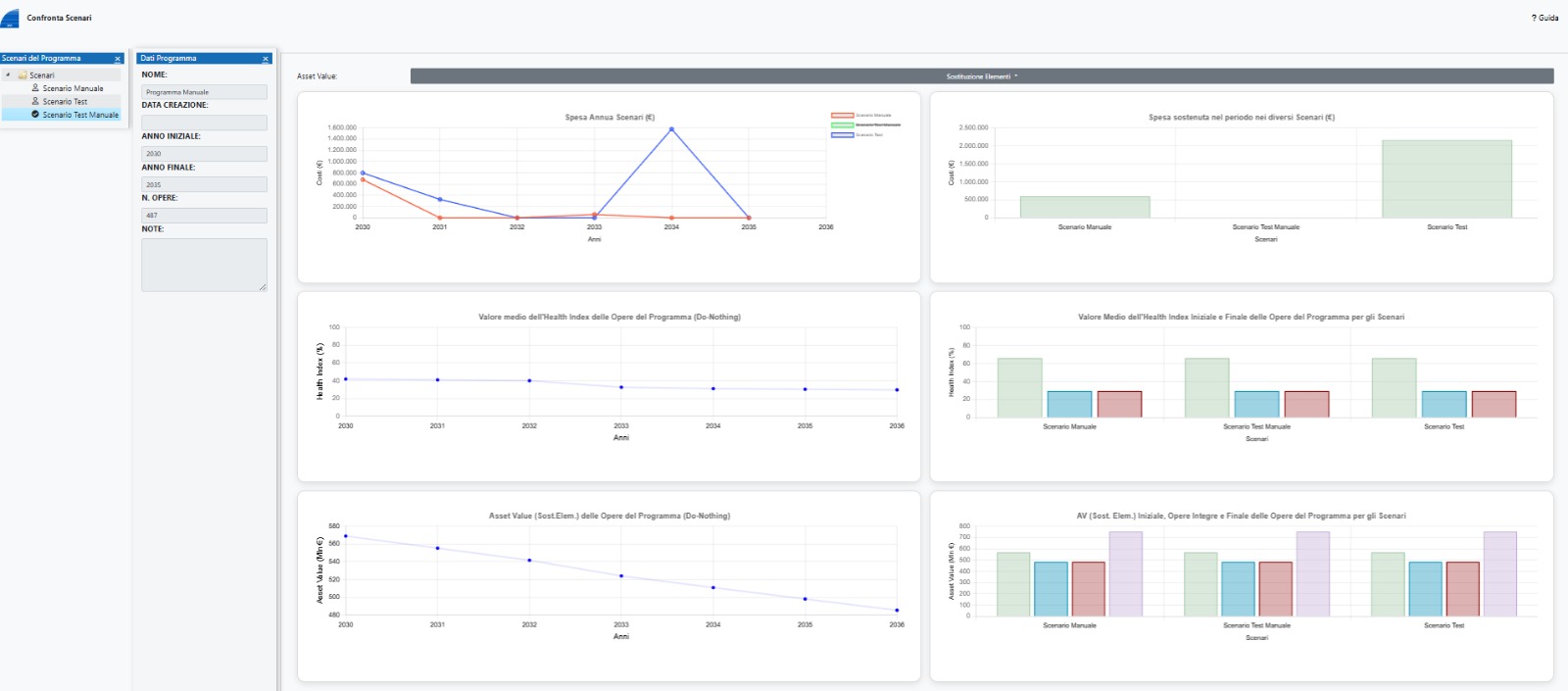Viewport: 1568px width, 691px height.
Task: Toggle Scenario Test blue legend entry
Action: pos(842,135)
